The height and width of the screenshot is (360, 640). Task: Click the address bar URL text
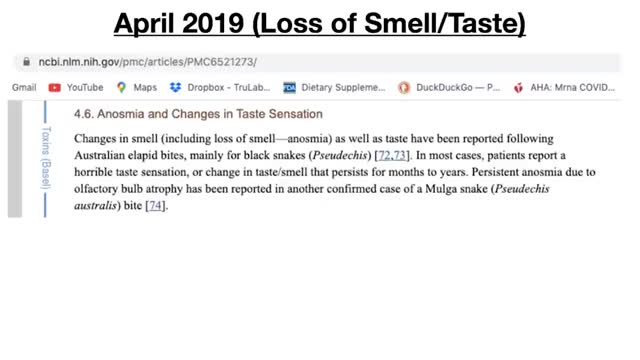[148, 62]
